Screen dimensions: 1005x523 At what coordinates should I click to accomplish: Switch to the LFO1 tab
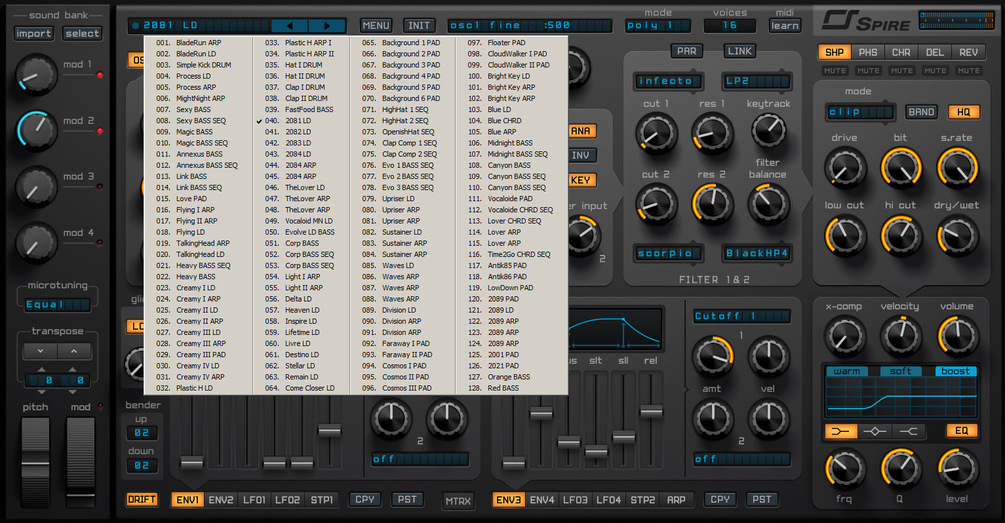coord(254,499)
